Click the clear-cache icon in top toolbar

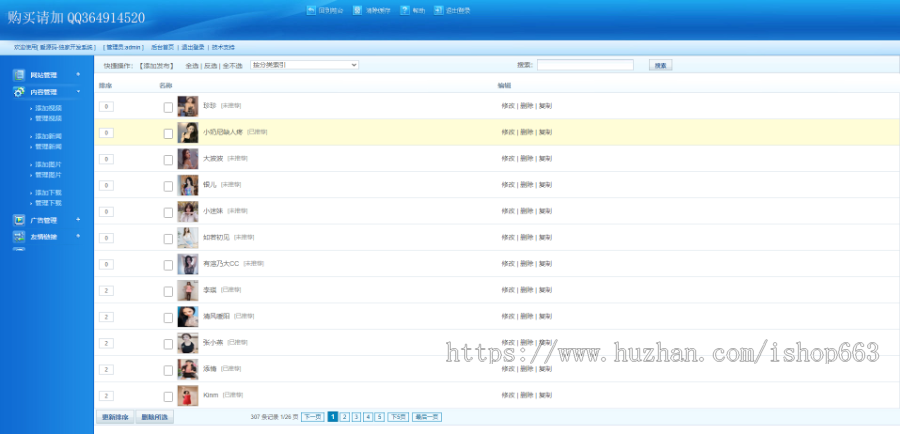click(358, 10)
